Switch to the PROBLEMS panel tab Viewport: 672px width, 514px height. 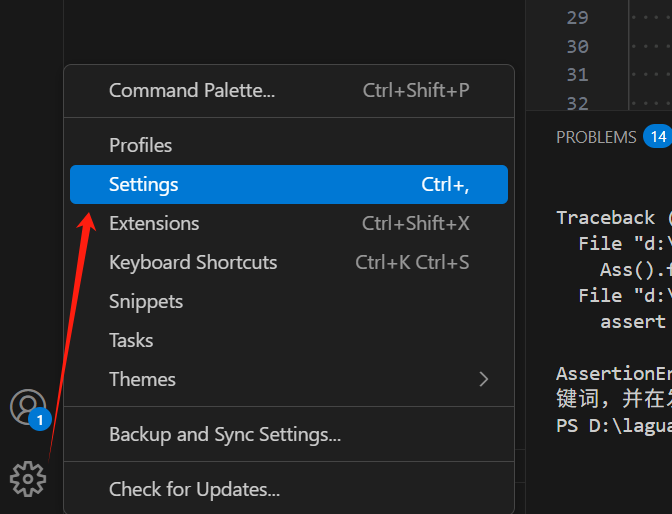click(596, 137)
